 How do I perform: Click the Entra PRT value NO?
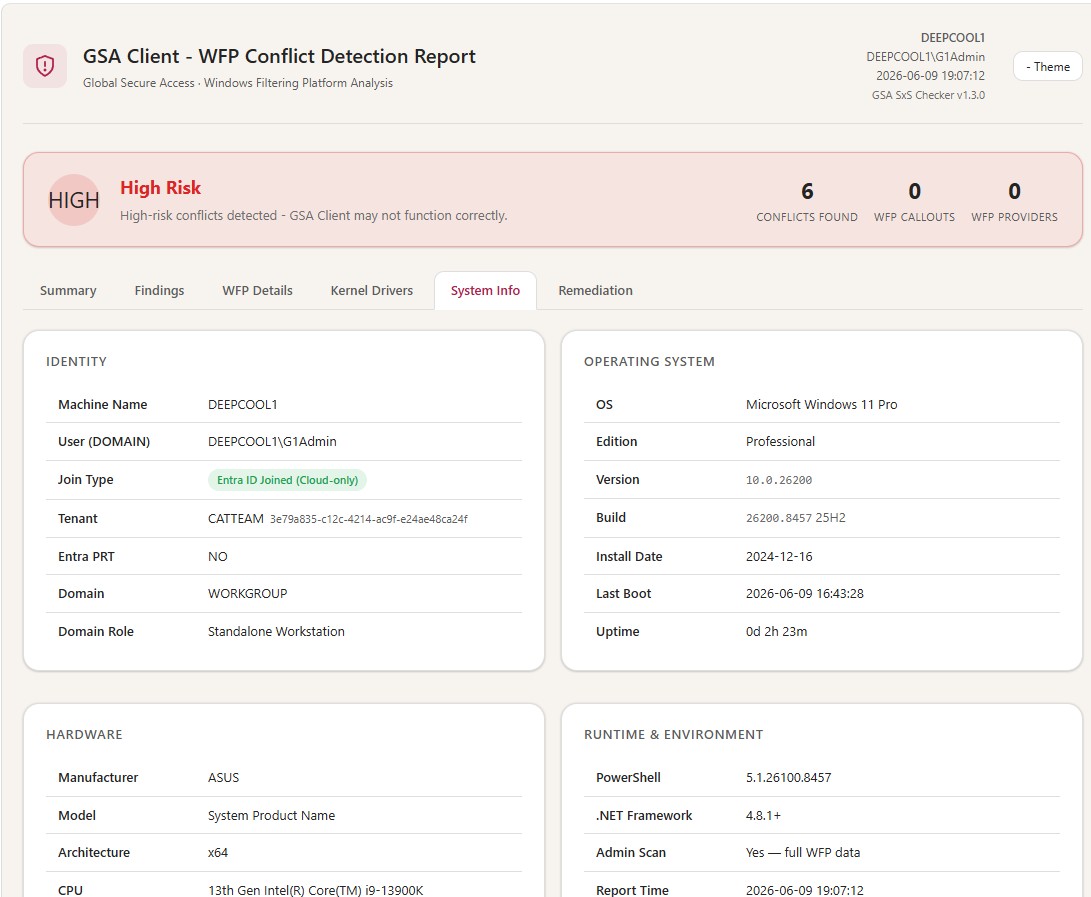pos(218,557)
